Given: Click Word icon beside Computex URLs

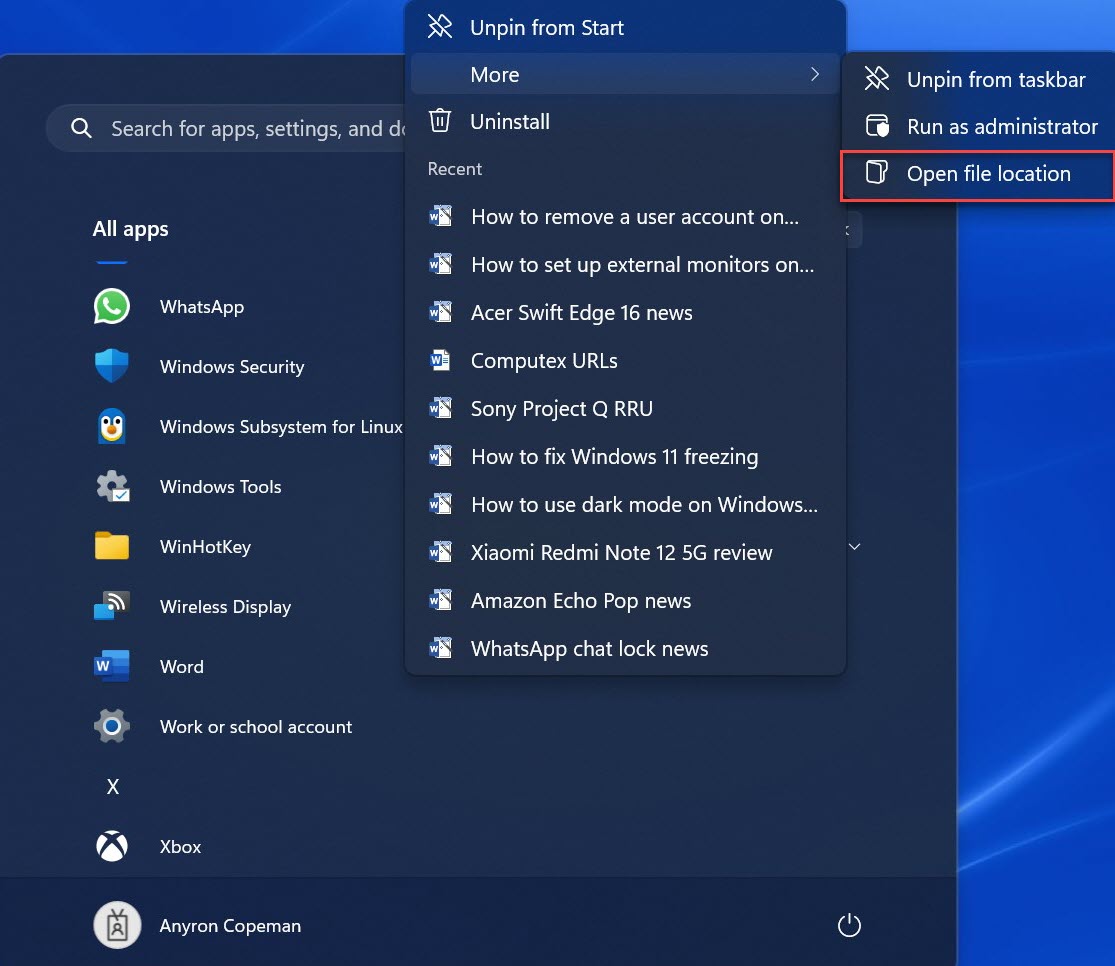Looking at the screenshot, I should (440, 361).
